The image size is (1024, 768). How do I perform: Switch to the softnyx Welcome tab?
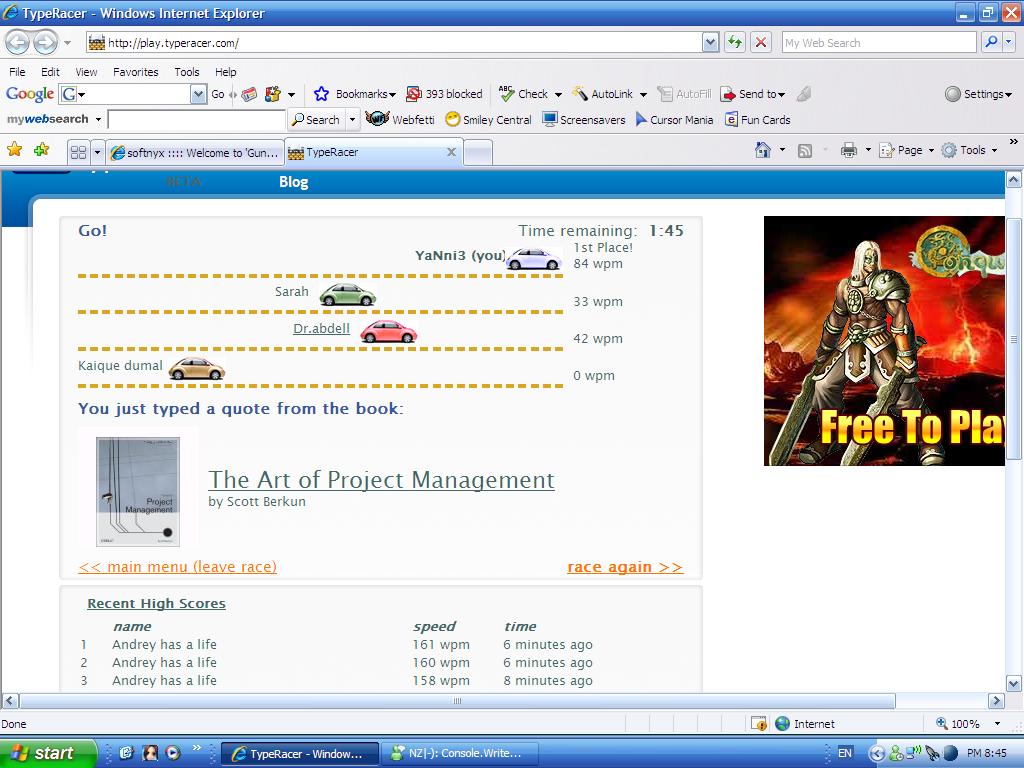pyautogui.click(x=195, y=153)
